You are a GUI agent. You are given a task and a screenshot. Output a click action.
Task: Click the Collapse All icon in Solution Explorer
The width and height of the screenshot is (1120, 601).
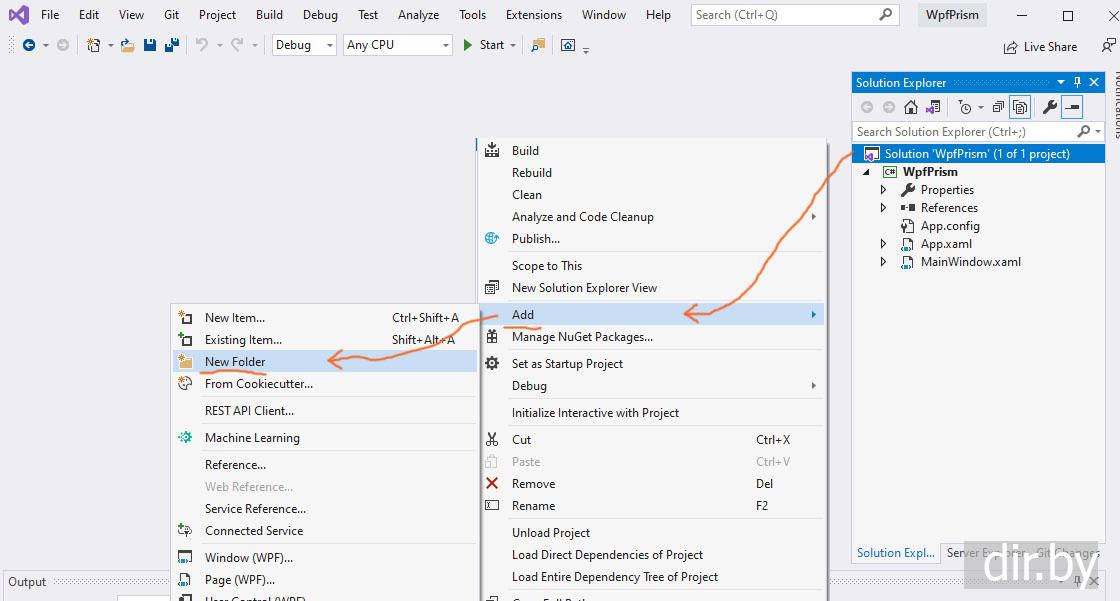[999, 107]
